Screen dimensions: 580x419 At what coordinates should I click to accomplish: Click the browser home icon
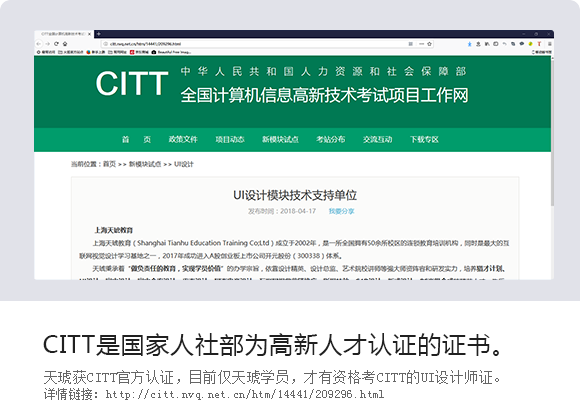65,44
